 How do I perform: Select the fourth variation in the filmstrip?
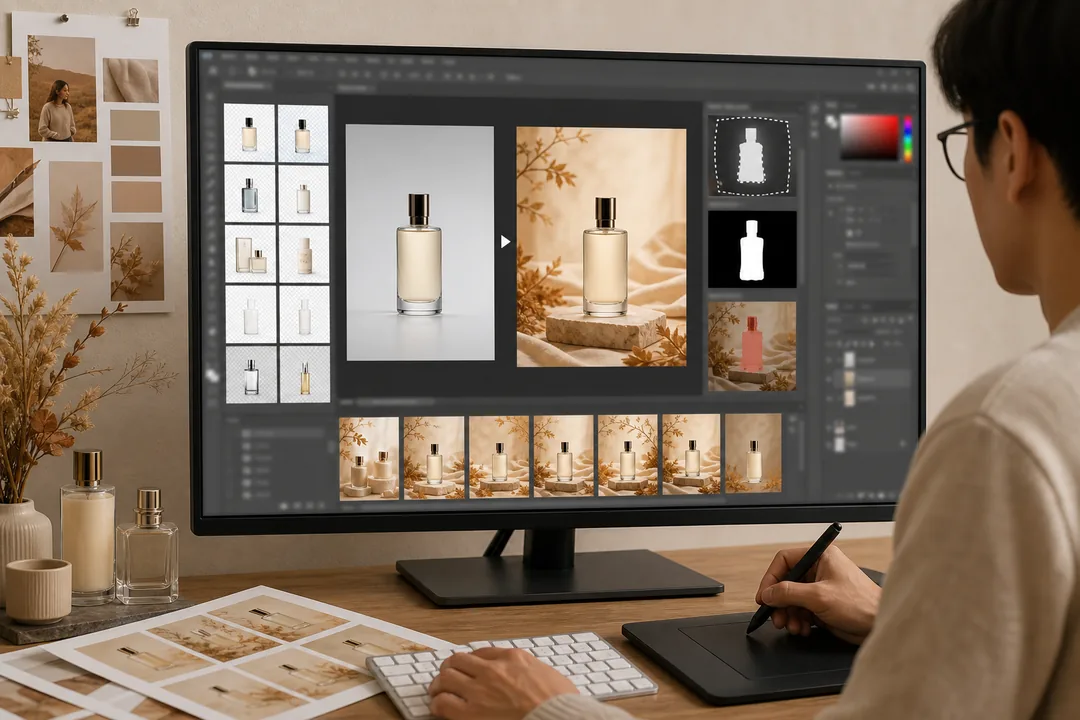pyautogui.click(x=563, y=455)
